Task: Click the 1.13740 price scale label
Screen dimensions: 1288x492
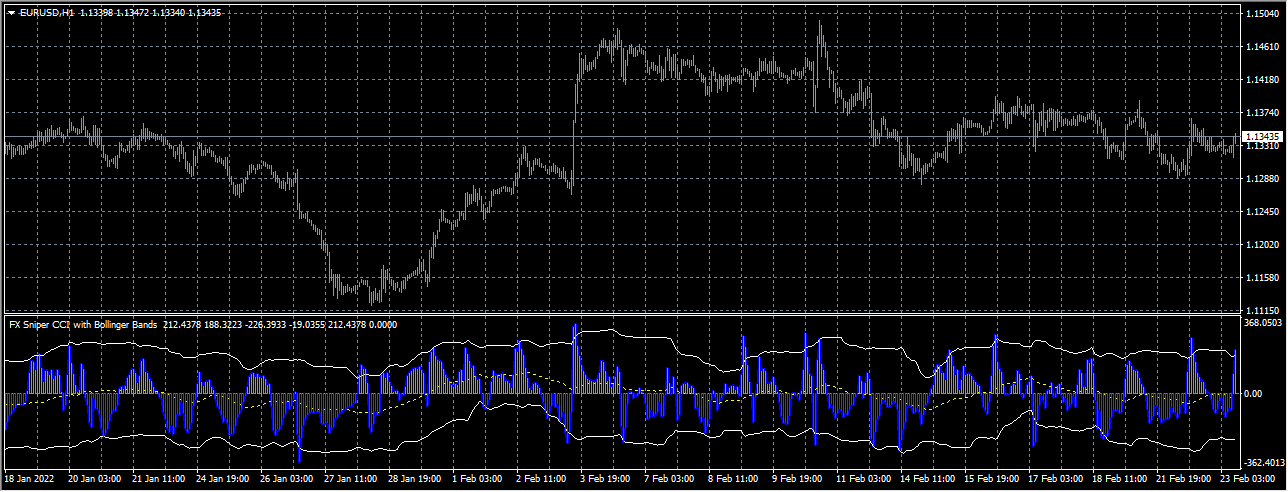Action: [1259, 113]
